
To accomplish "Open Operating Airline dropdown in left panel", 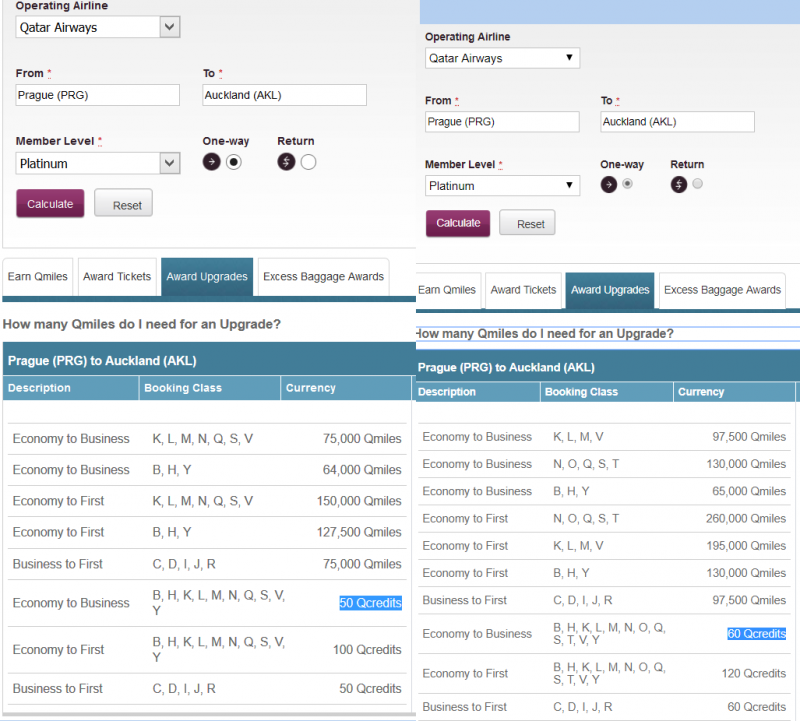I will pos(97,27).
